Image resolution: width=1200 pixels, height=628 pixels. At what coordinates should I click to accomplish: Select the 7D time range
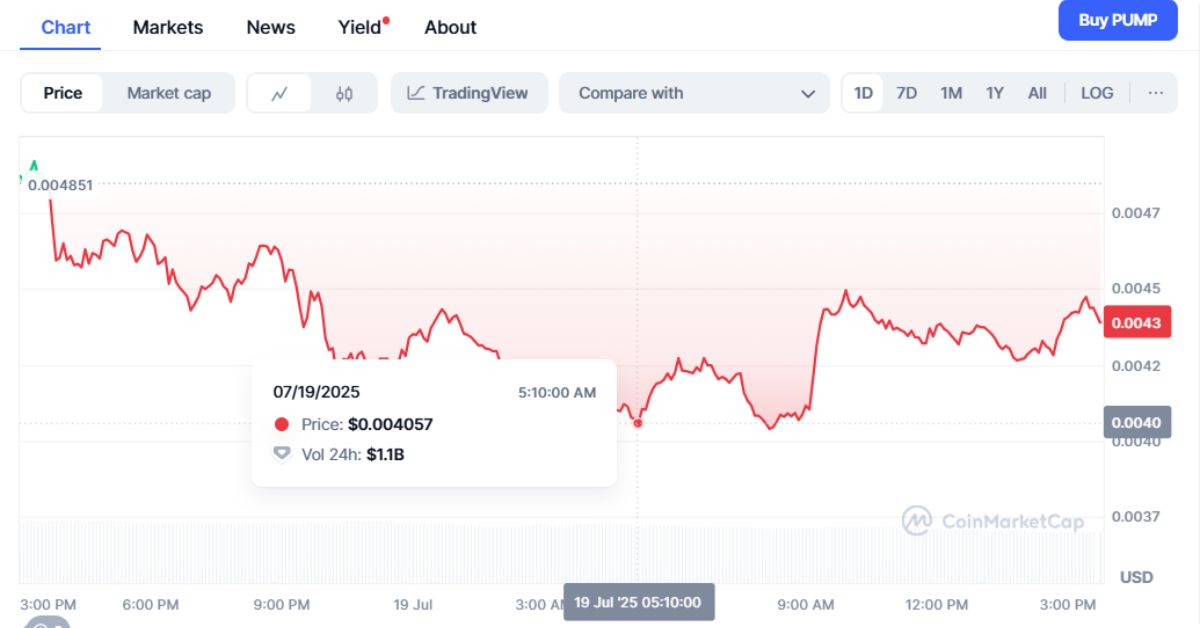906,93
